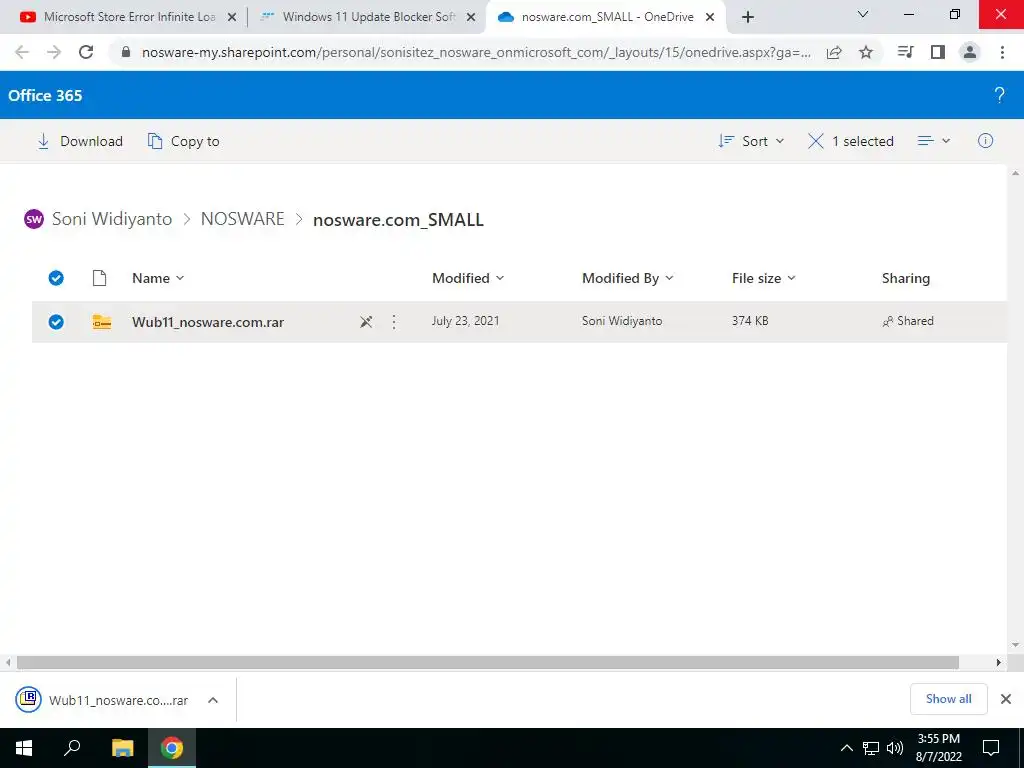Image resolution: width=1024 pixels, height=768 pixels.
Task: Open Chrome profile avatar
Action: click(970, 52)
